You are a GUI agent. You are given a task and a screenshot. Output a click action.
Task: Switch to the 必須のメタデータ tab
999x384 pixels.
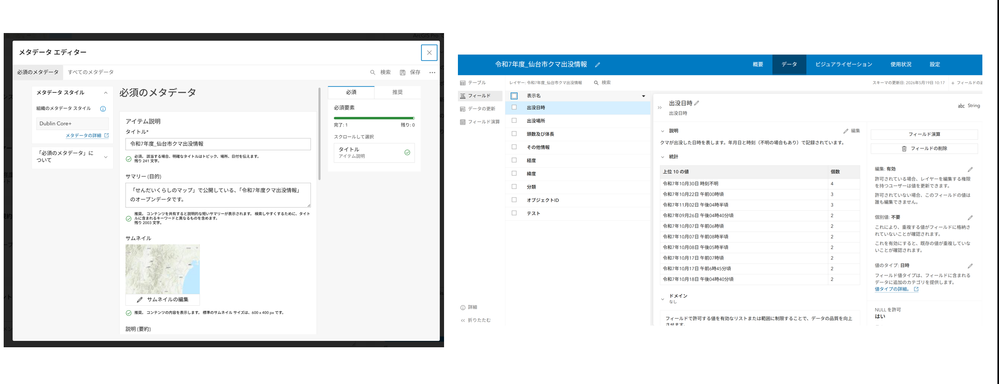[x=38, y=73]
